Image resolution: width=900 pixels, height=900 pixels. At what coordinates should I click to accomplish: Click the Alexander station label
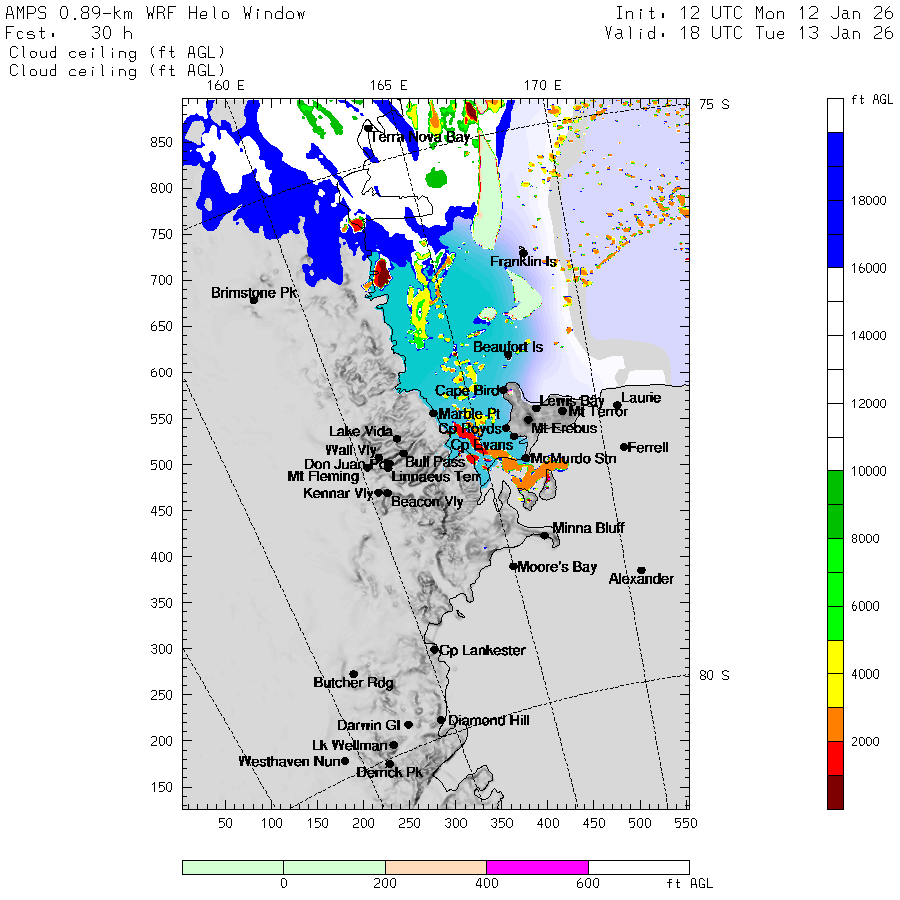[x=641, y=579]
